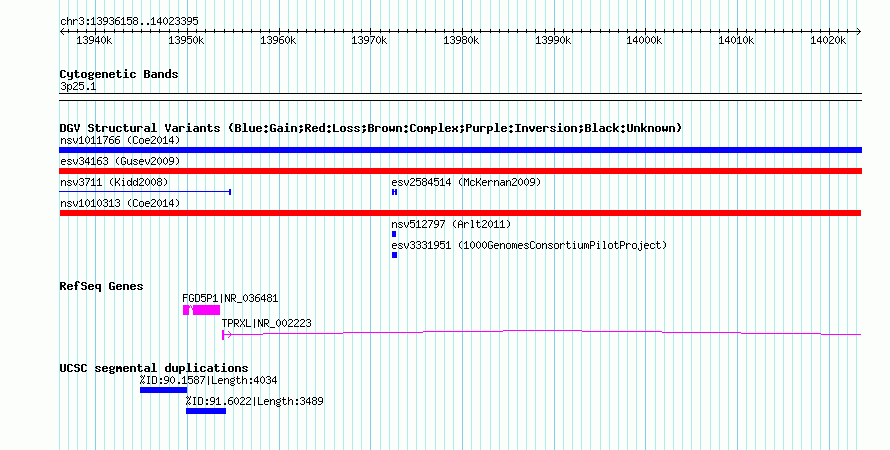This screenshot has height=450, width=890.
Task: Click the 13950k ruler tick label
Action: (186, 40)
